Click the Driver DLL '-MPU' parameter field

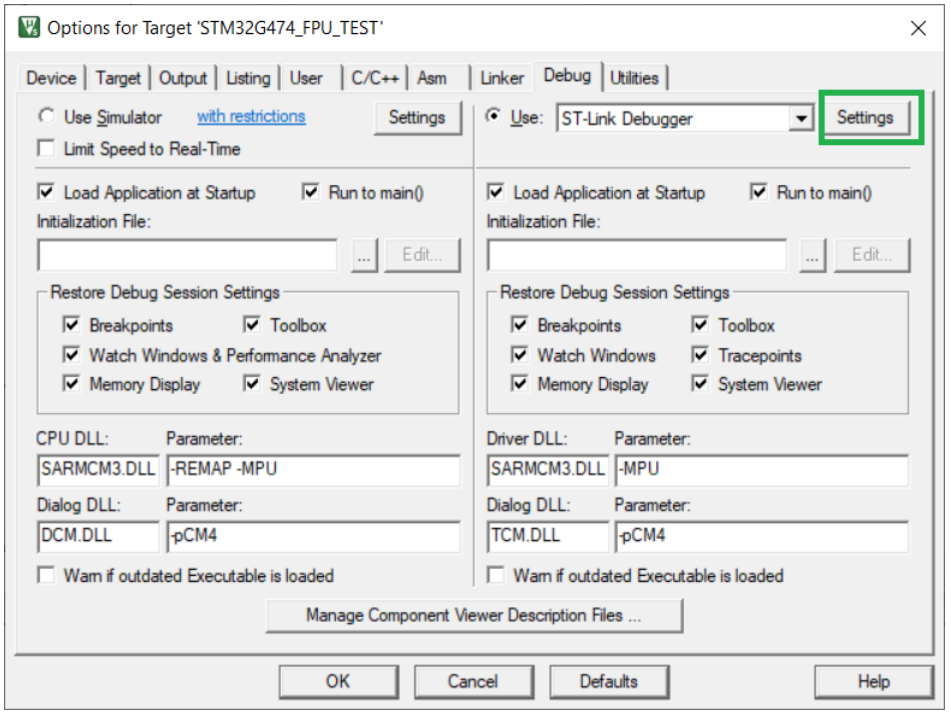click(x=762, y=470)
